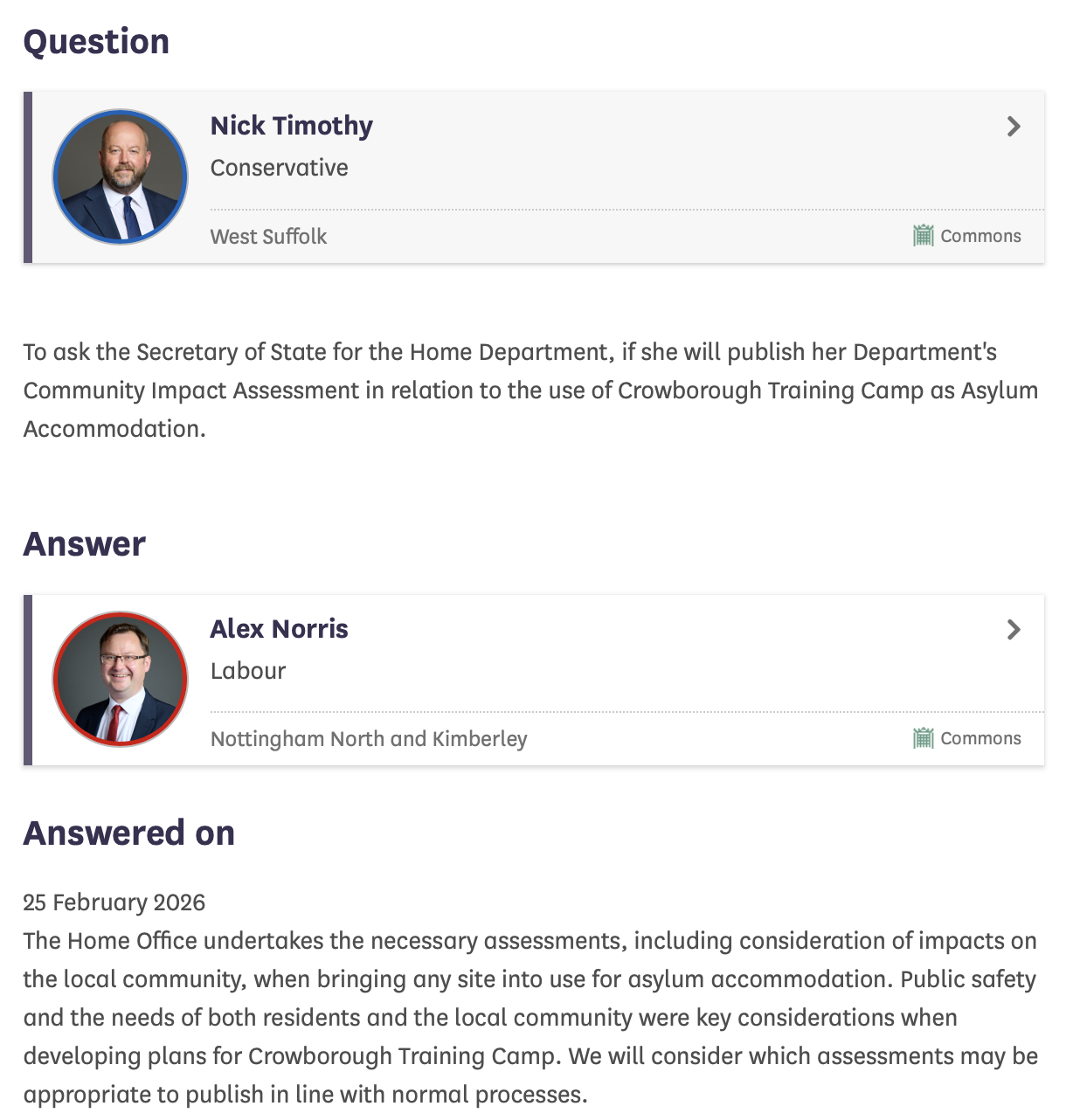Click the Answered on heading
This screenshot has height=1120, width=1073.
point(129,833)
